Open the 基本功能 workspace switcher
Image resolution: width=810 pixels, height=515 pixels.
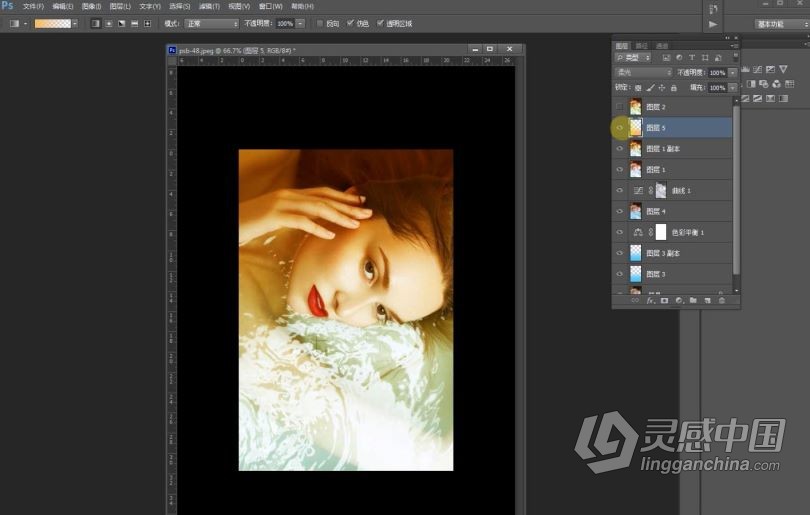781,24
